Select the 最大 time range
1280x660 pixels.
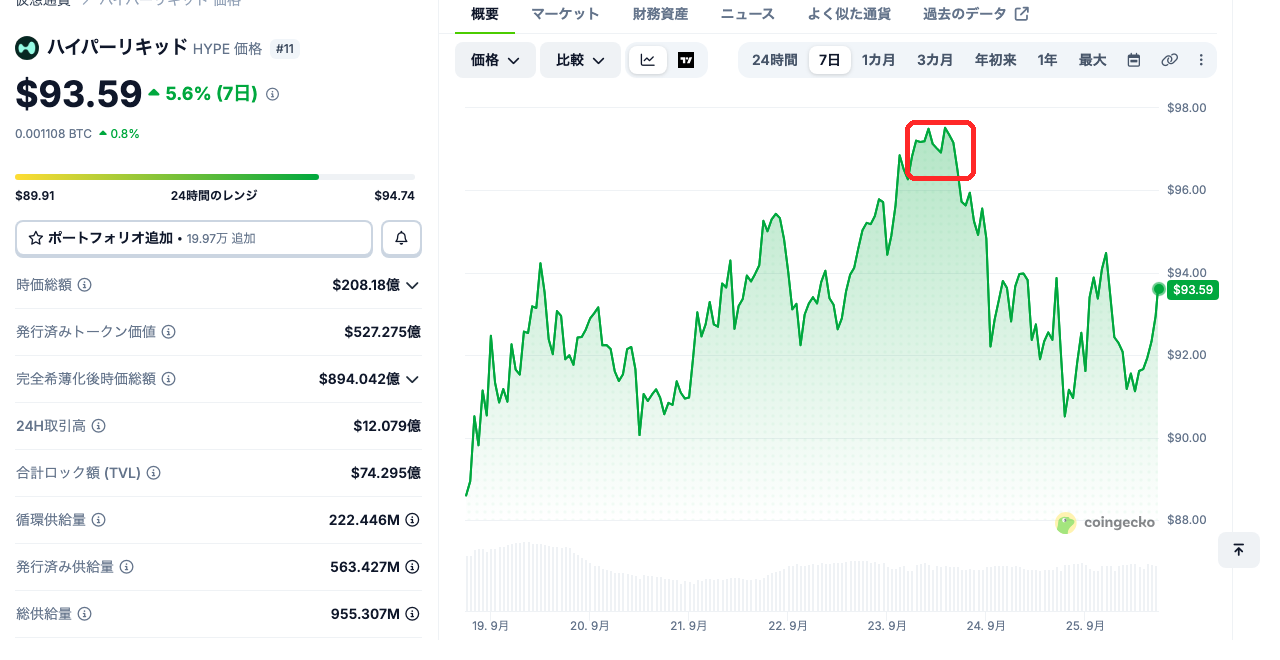point(1092,60)
